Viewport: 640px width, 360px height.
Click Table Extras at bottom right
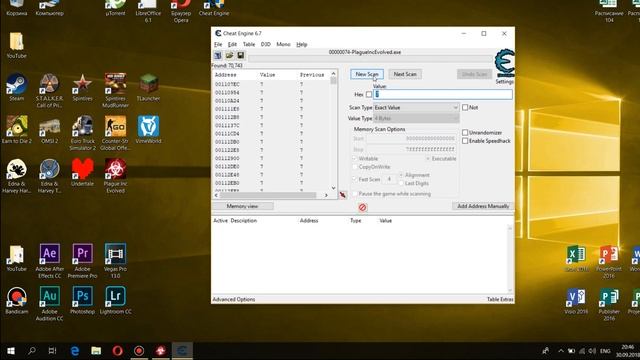coord(500,299)
